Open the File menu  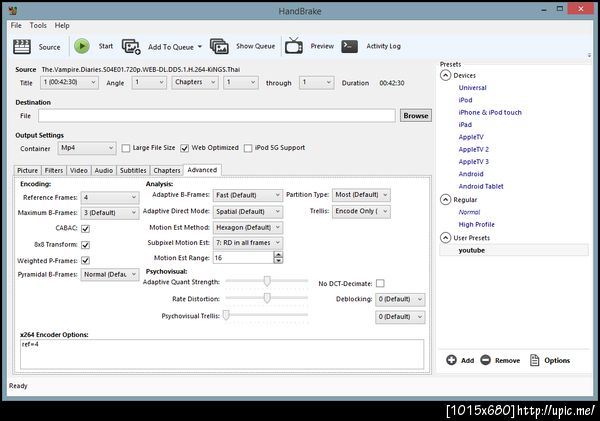click(16, 26)
